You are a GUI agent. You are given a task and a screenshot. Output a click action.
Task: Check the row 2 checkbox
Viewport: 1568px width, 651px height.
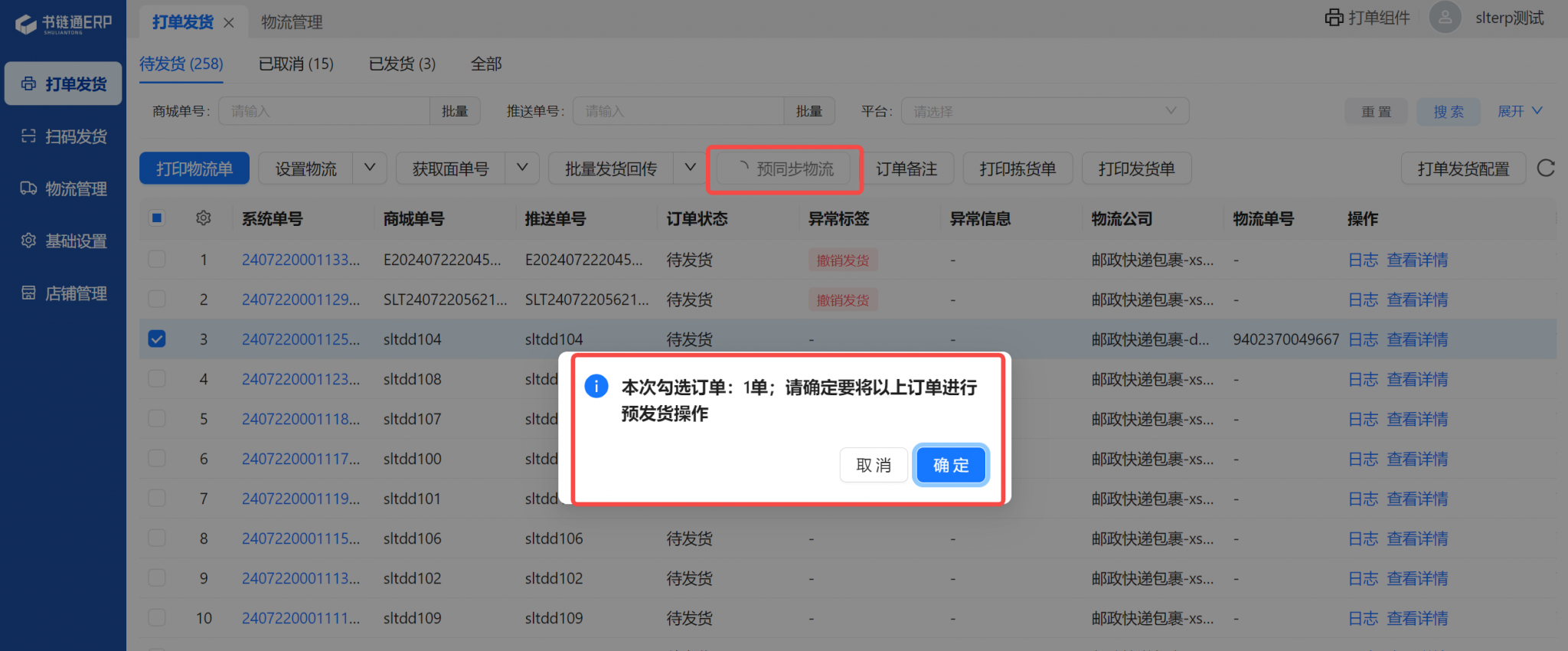157,299
